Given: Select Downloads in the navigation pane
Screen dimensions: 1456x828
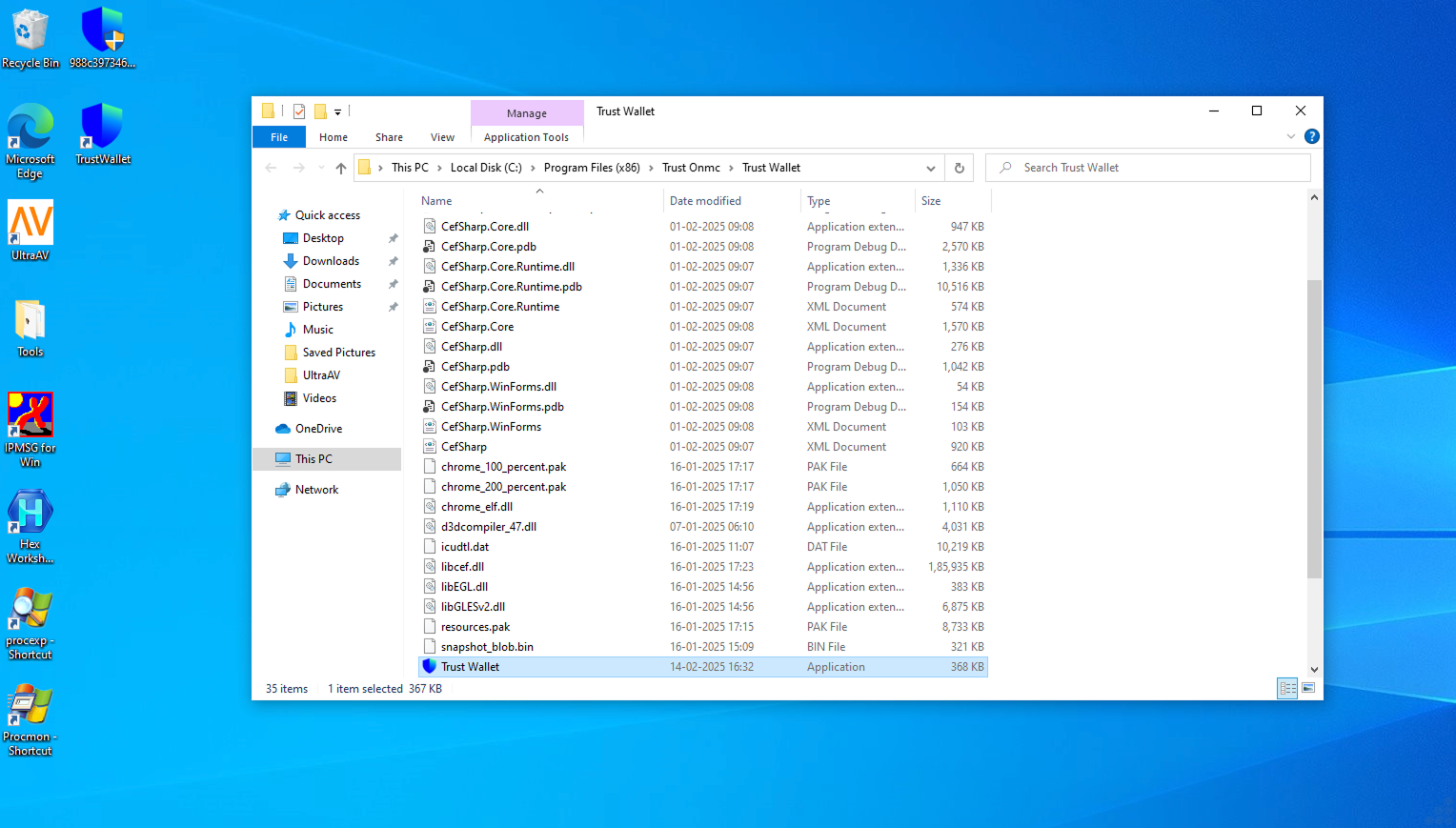Looking at the screenshot, I should (331, 261).
